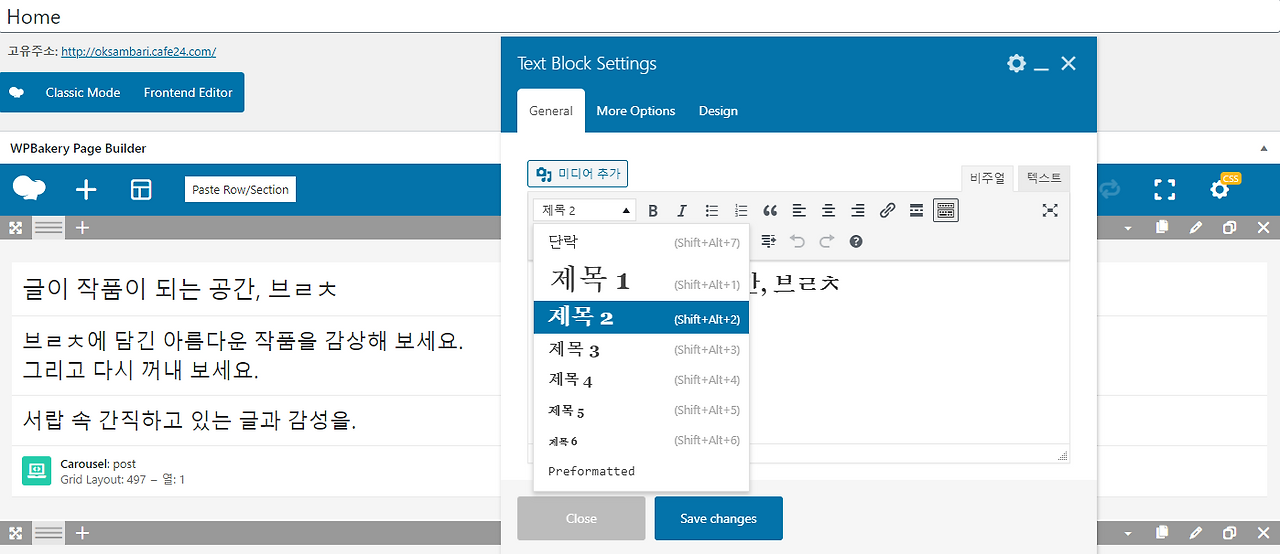Center align the text
The image size is (1280, 554).
click(828, 210)
